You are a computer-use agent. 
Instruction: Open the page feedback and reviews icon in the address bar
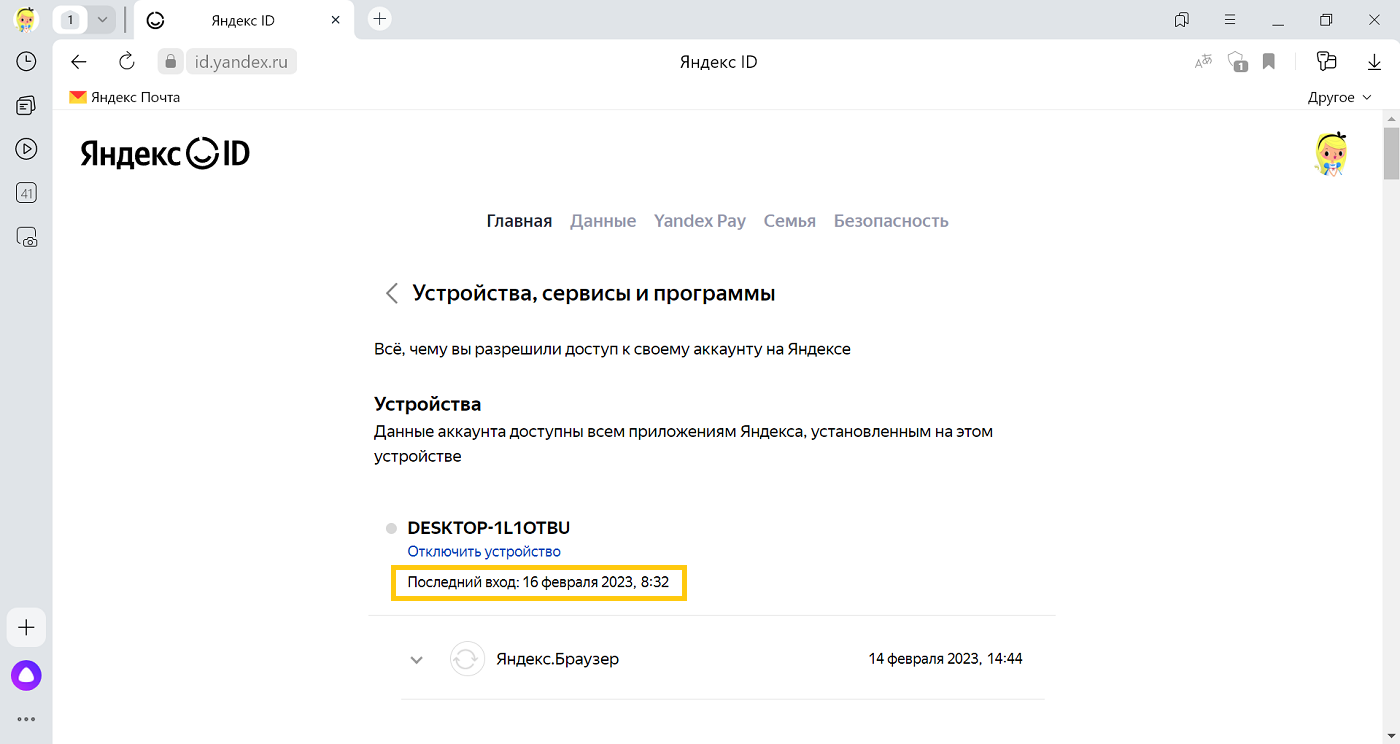[x=1327, y=62]
